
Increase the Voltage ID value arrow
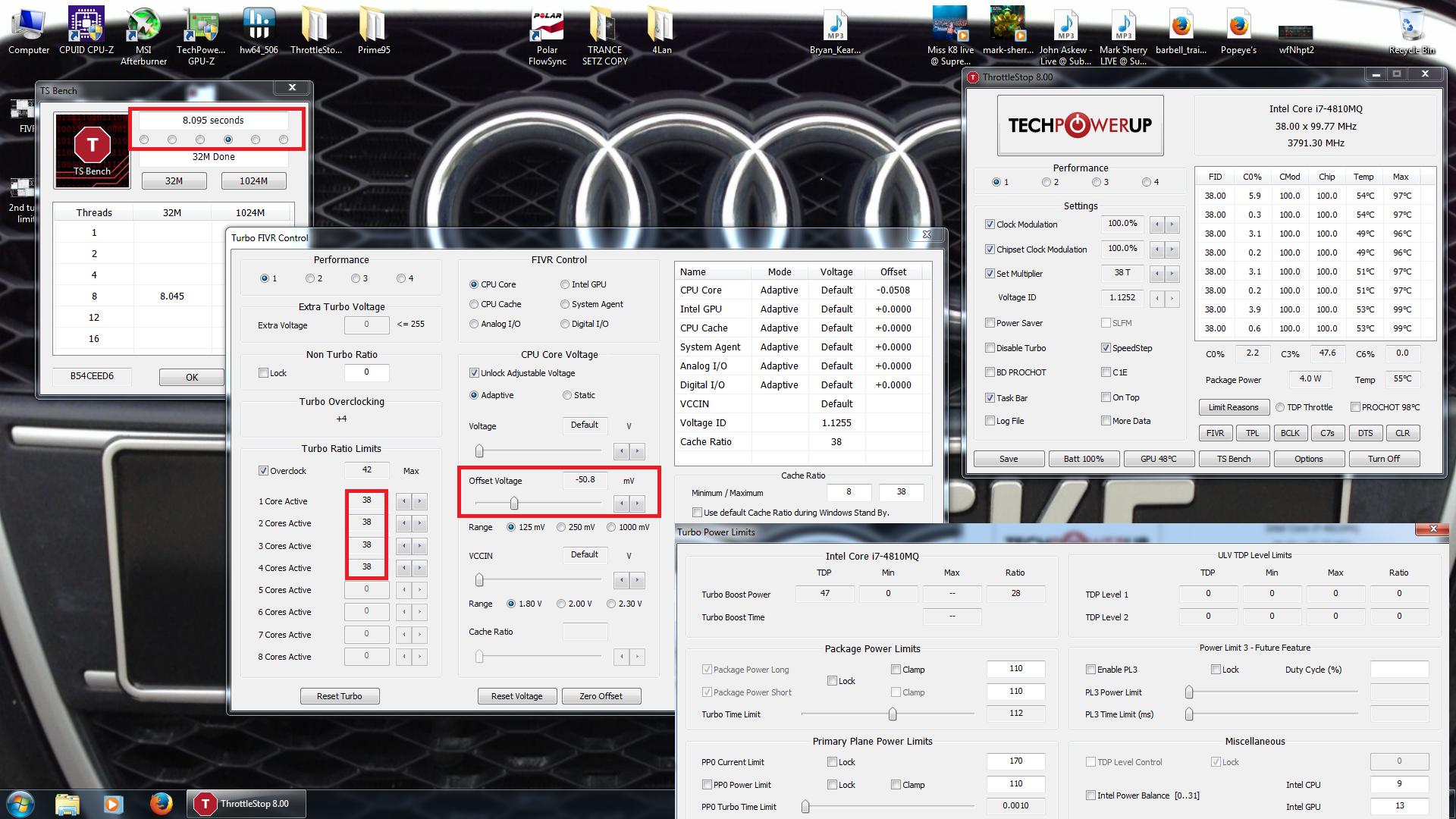pos(1172,298)
